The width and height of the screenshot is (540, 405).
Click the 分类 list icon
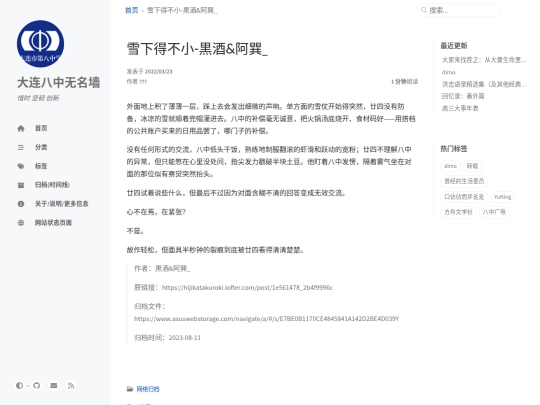pyautogui.click(x=21, y=147)
